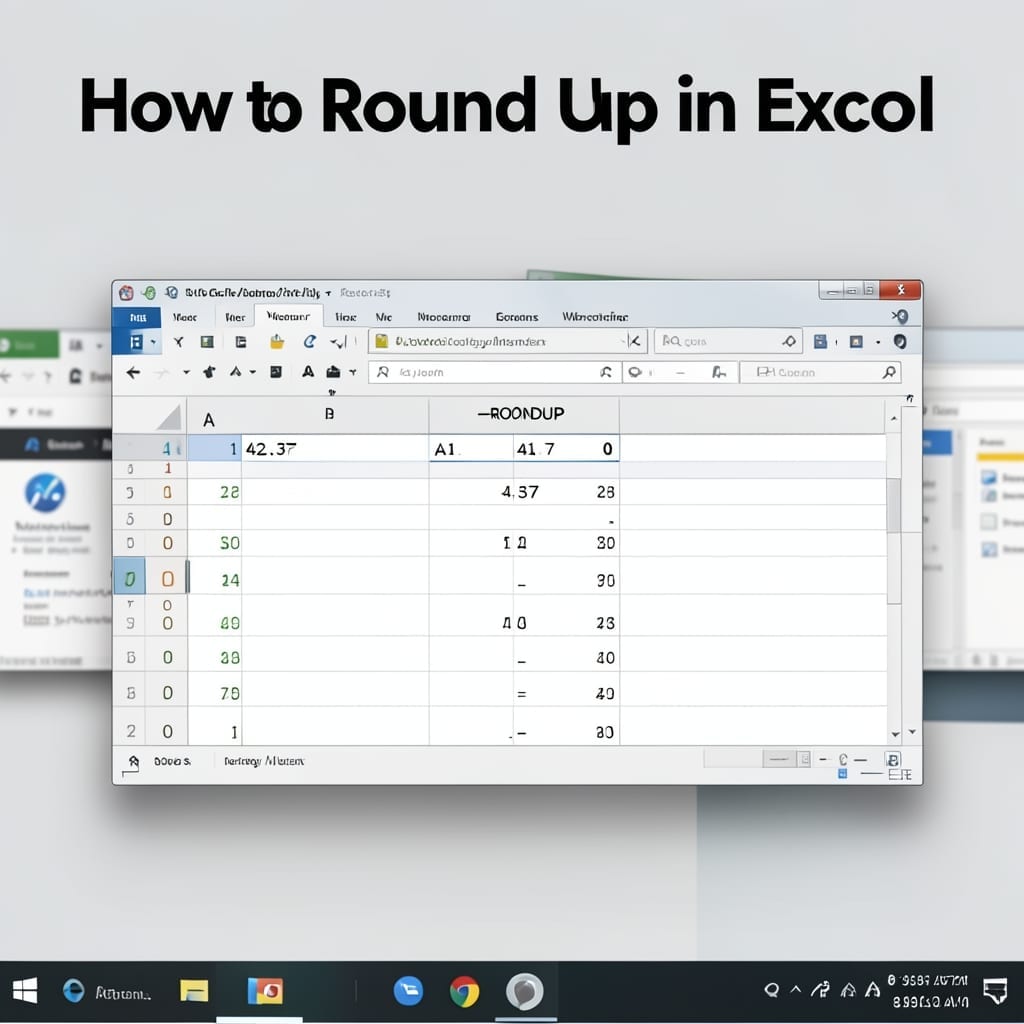This screenshot has width=1024, height=1024.
Task: Click the fill bucket icon
Action: [x=333, y=372]
